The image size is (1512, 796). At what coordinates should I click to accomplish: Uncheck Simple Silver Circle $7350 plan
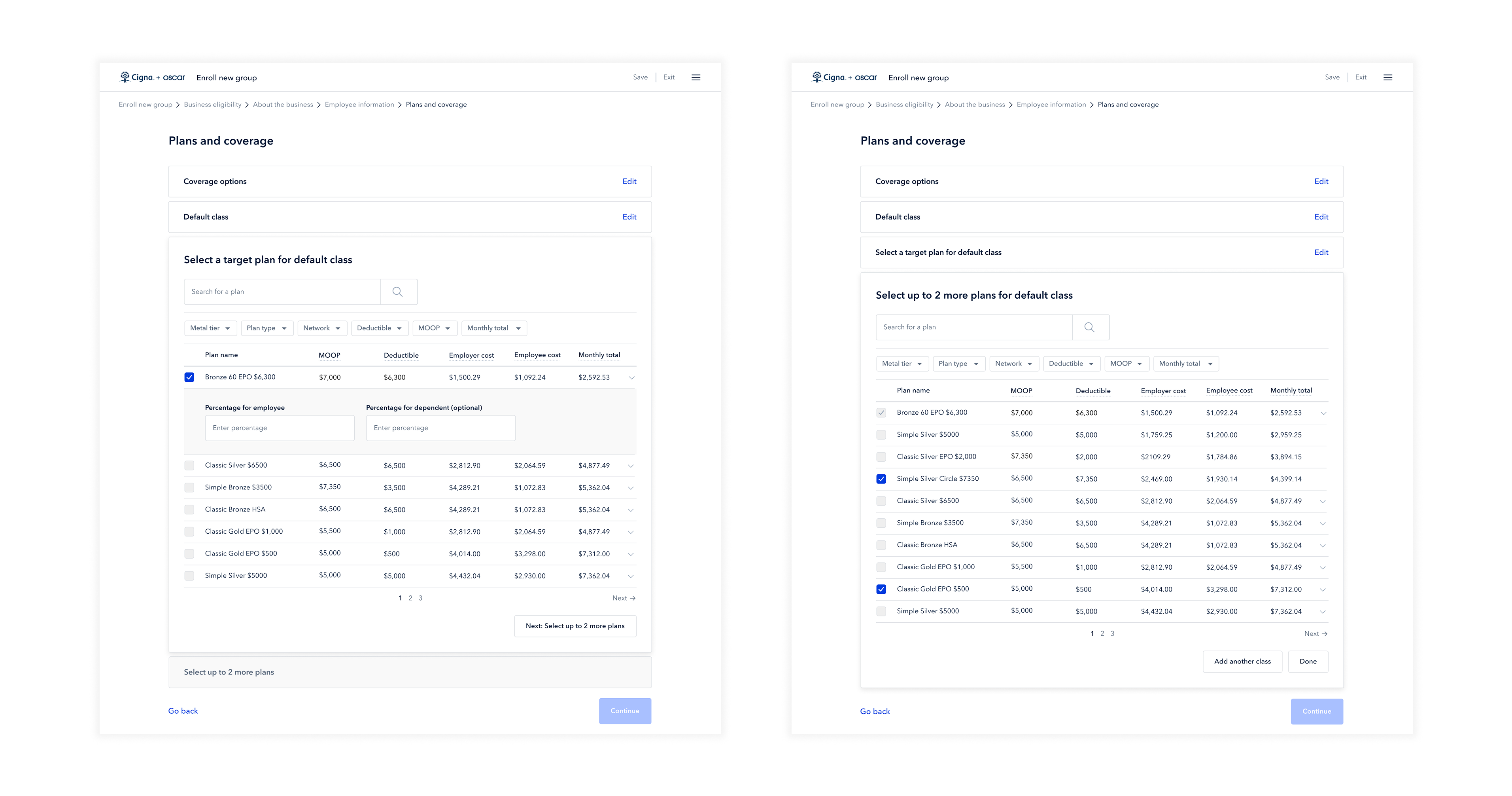pyautogui.click(x=881, y=479)
